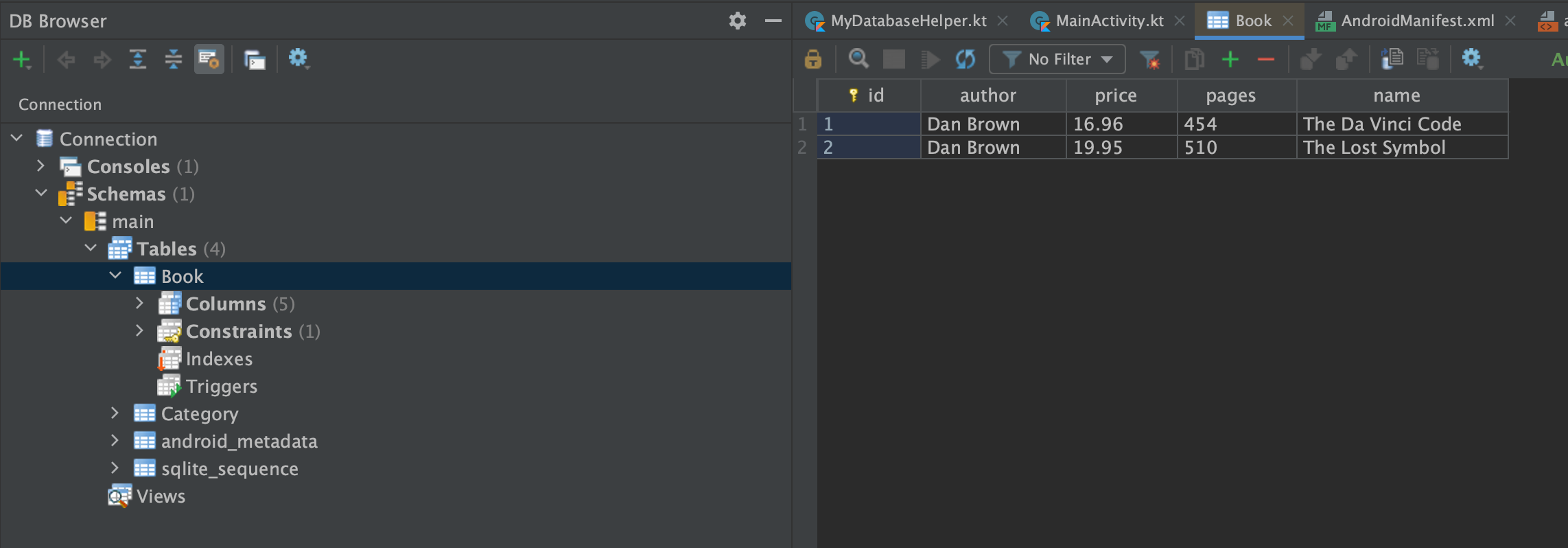The height and width of the screenshot is (548, 1568).
Task: Click the pages column header
Action: [x=1237, y=95]
